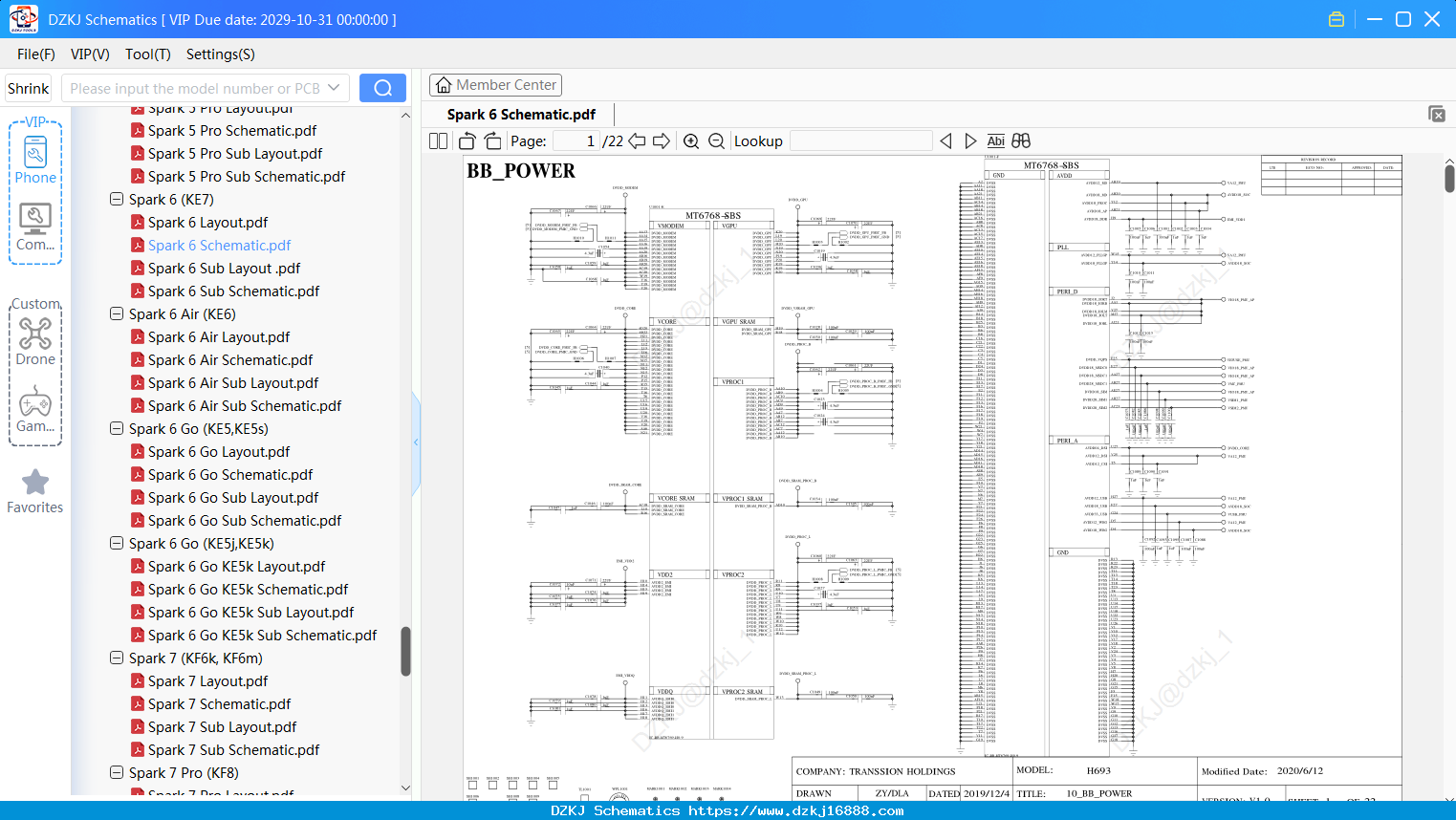Viewport: 1456px width, 820px height.
Task: Collapse the Spark 6 Go (KE5,KE5s) folder
Action: (117, 429)
